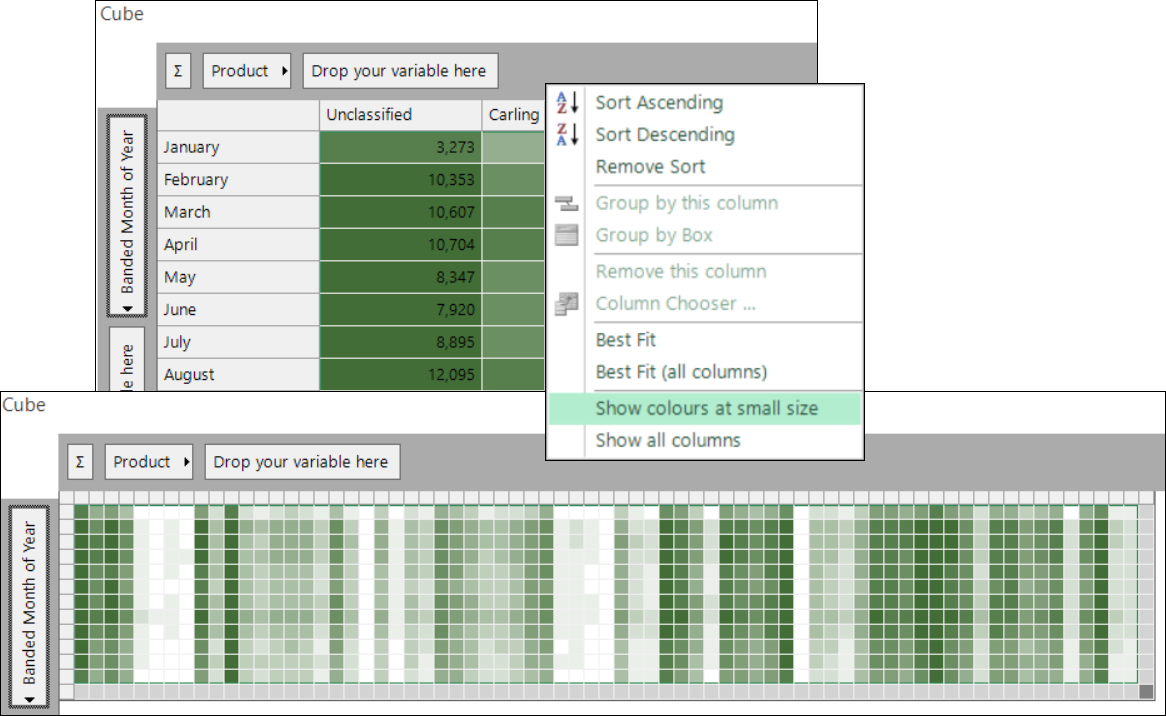Image resolution: width=1166 pixels, height=716 pixels.
Task: Choose Show all columns menu entry
Action: tap(668, 440)
